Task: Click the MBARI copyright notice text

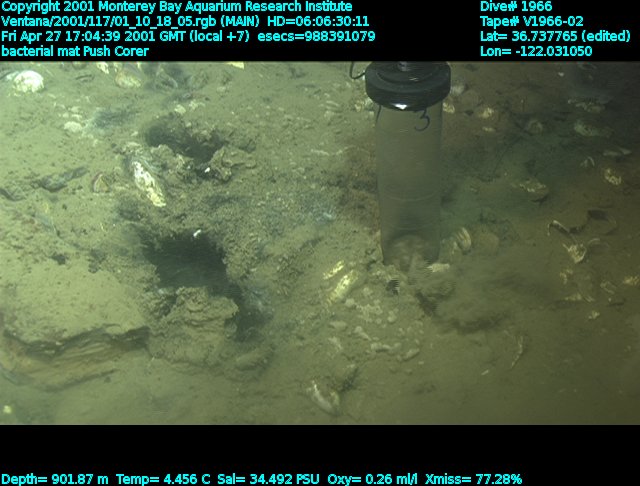Action: (177, 7)
